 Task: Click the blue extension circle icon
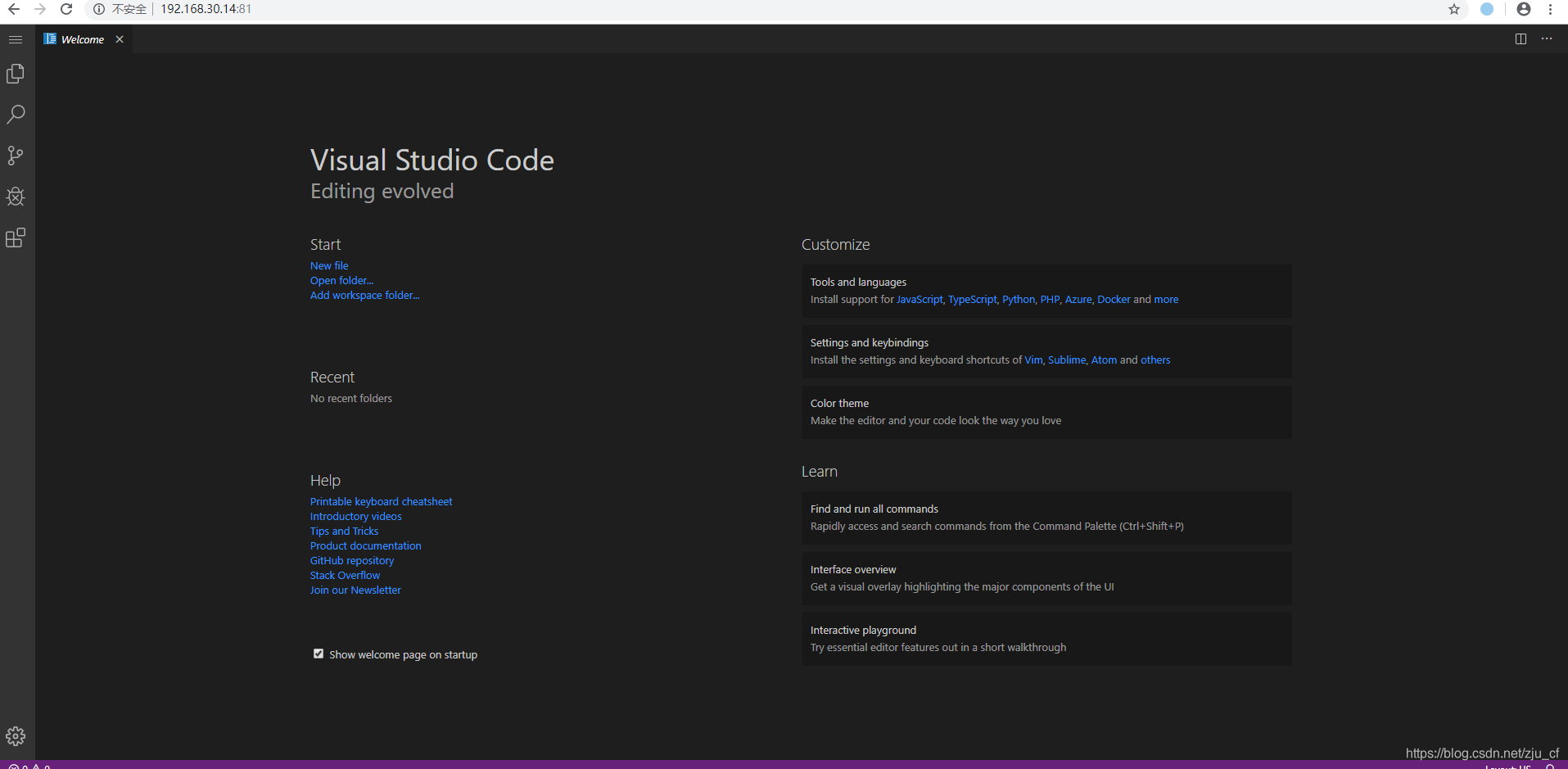[1487, 9]
